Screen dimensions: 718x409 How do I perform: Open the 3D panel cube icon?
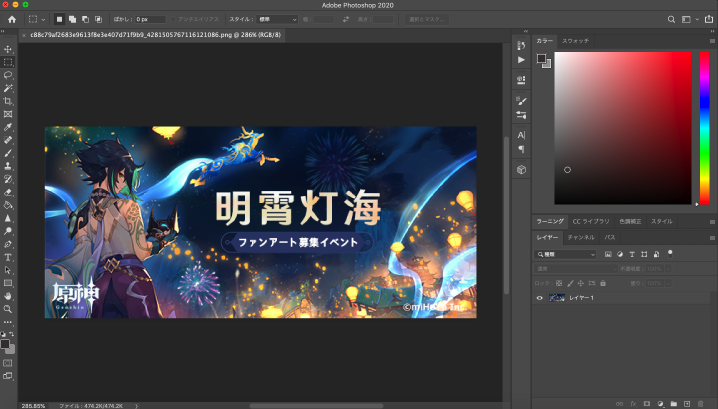point(521,169)
